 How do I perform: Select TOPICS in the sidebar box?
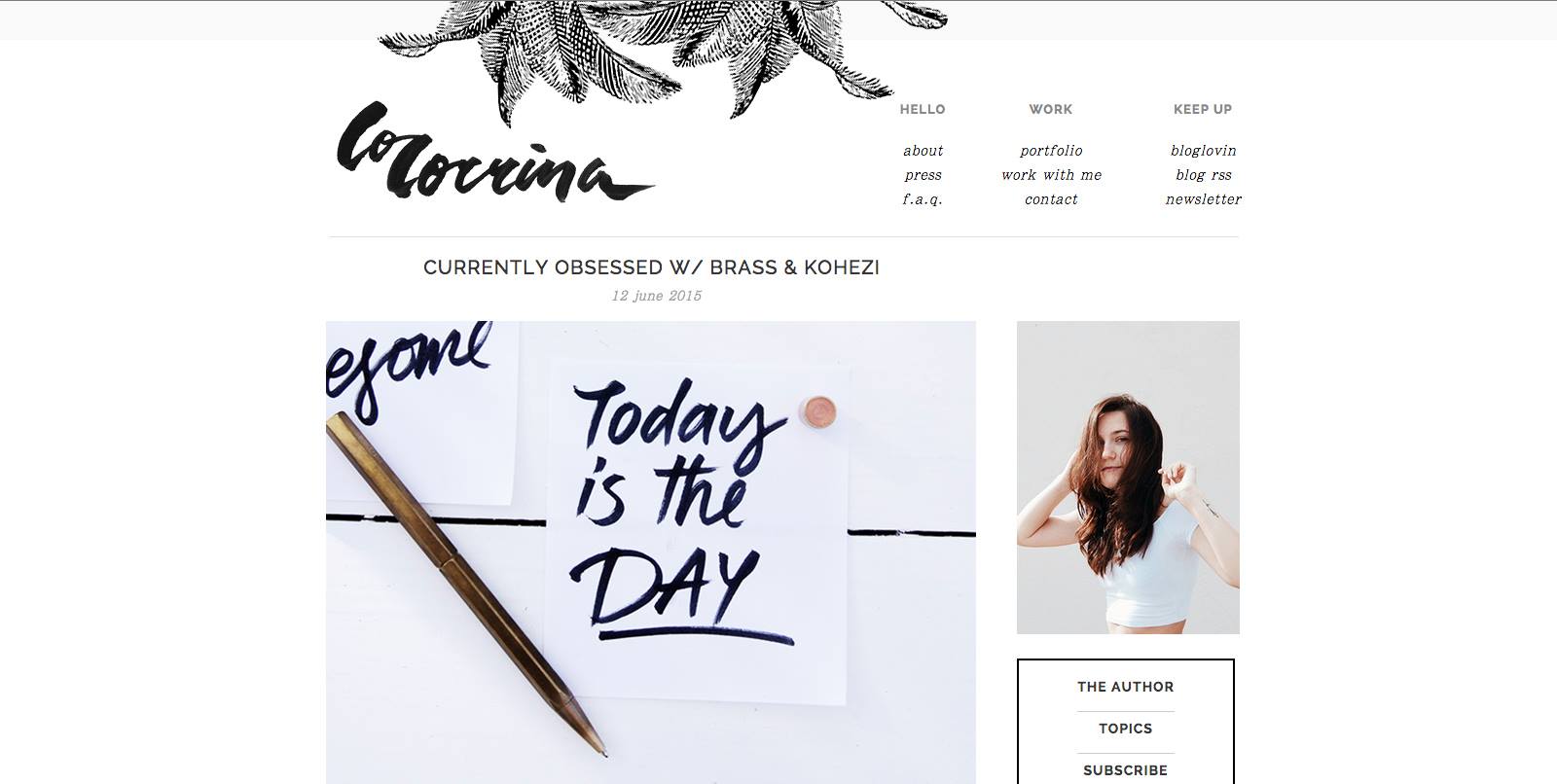coord(1126,729)
